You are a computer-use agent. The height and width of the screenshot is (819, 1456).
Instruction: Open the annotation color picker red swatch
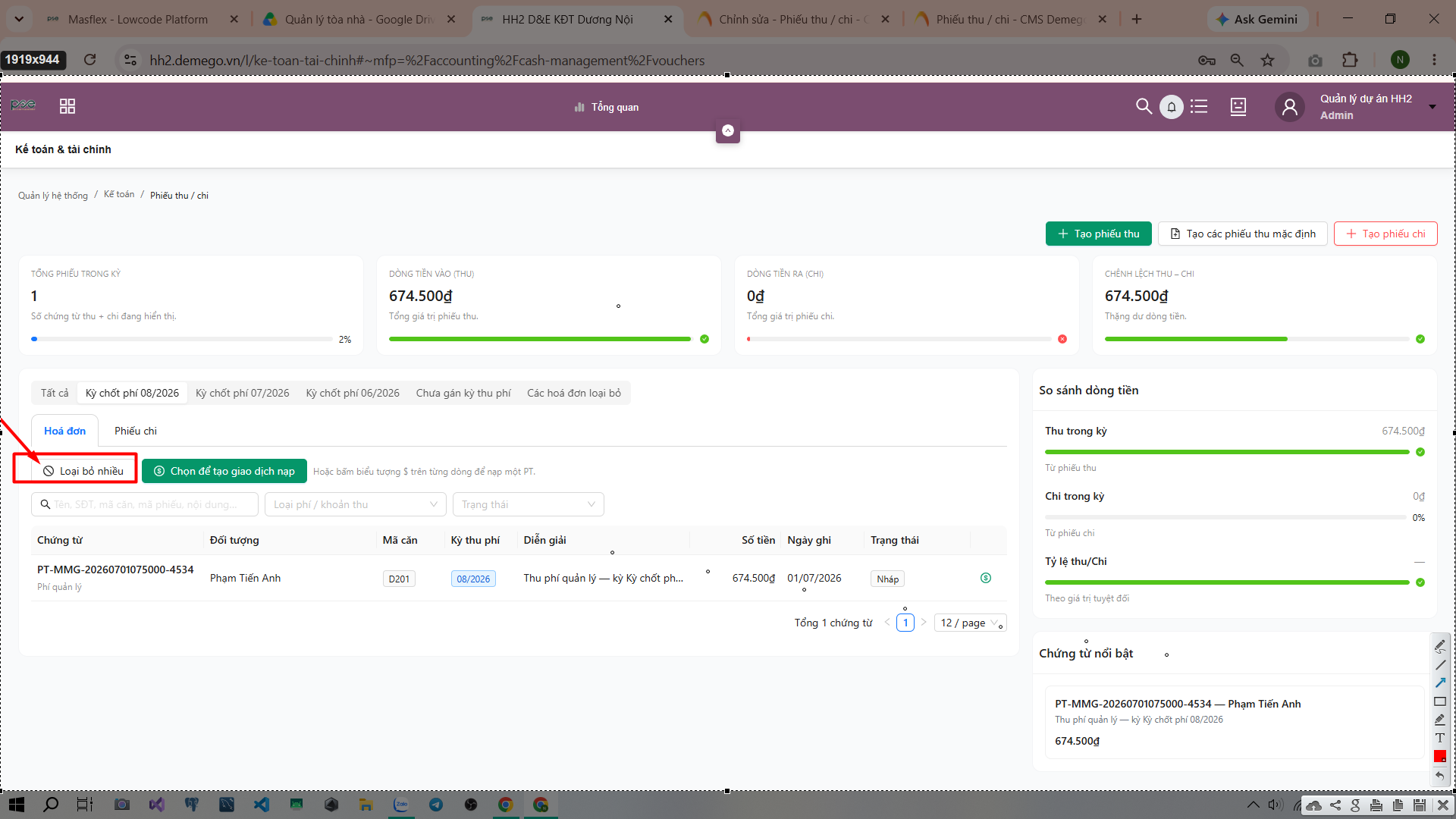(x=1440, y=756)
